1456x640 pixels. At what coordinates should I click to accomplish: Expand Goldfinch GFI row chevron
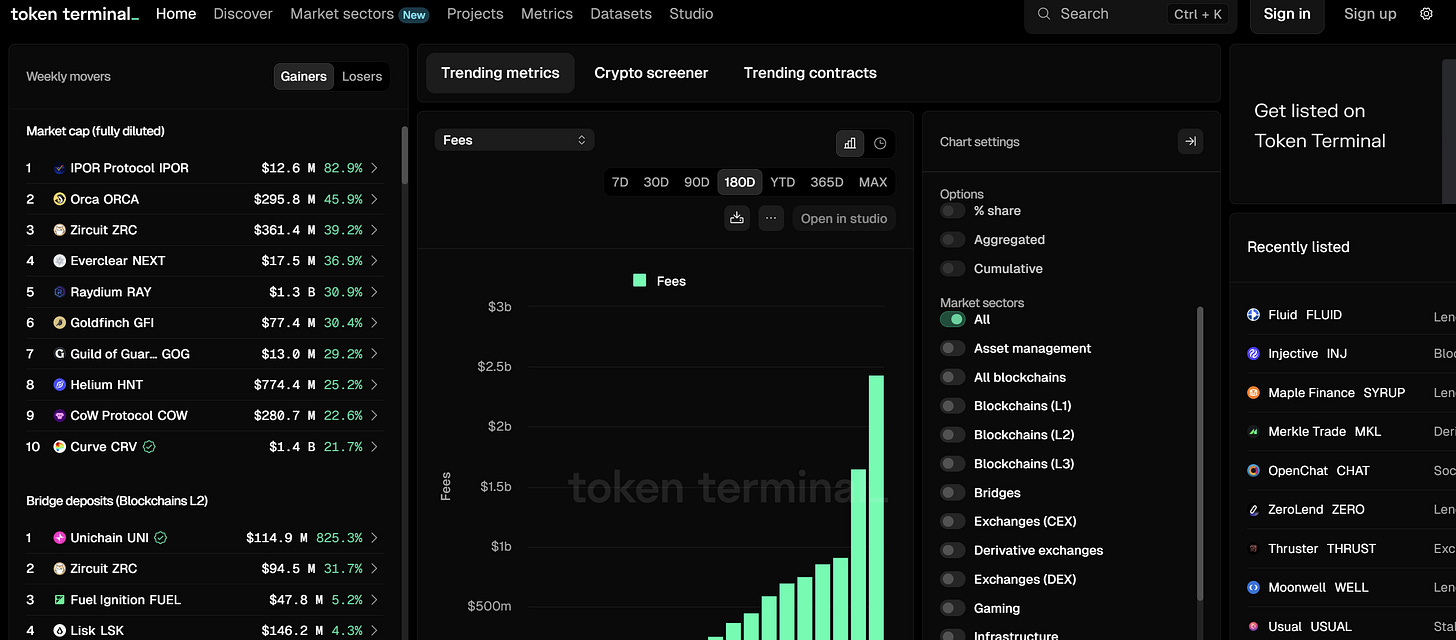(x=374, y=323)
